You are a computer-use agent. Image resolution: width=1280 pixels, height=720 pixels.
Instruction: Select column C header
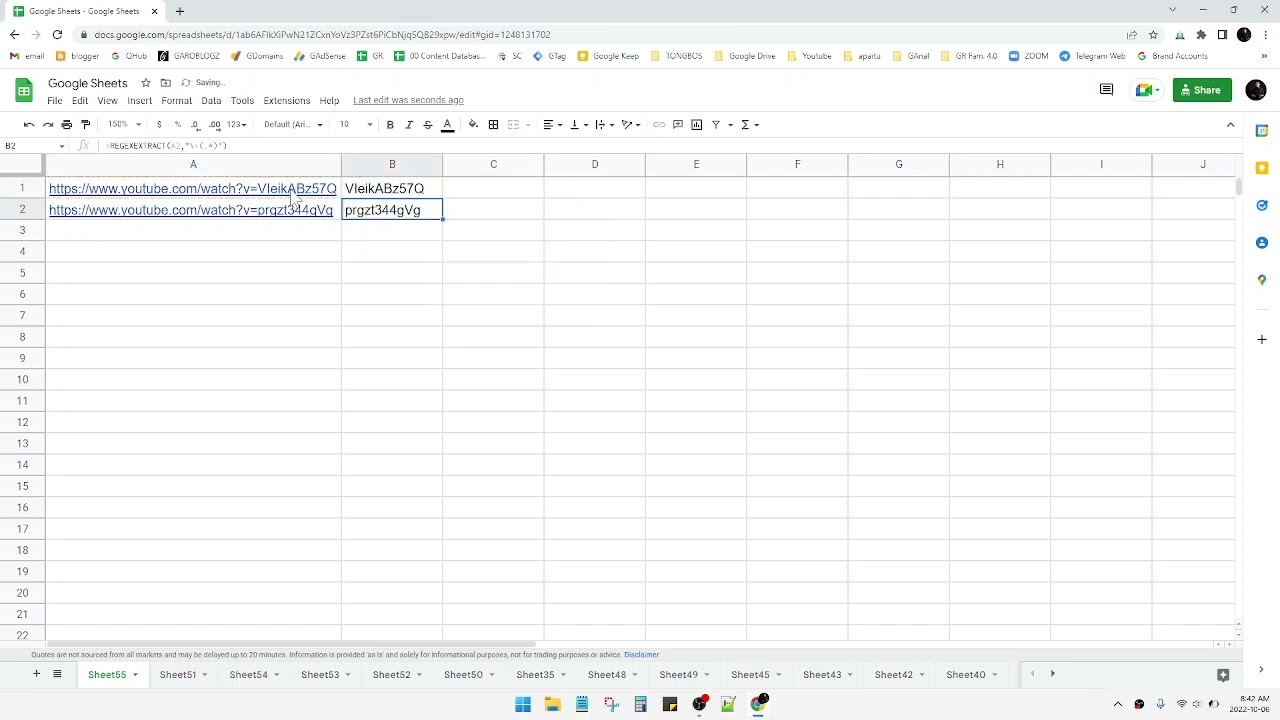493,164
